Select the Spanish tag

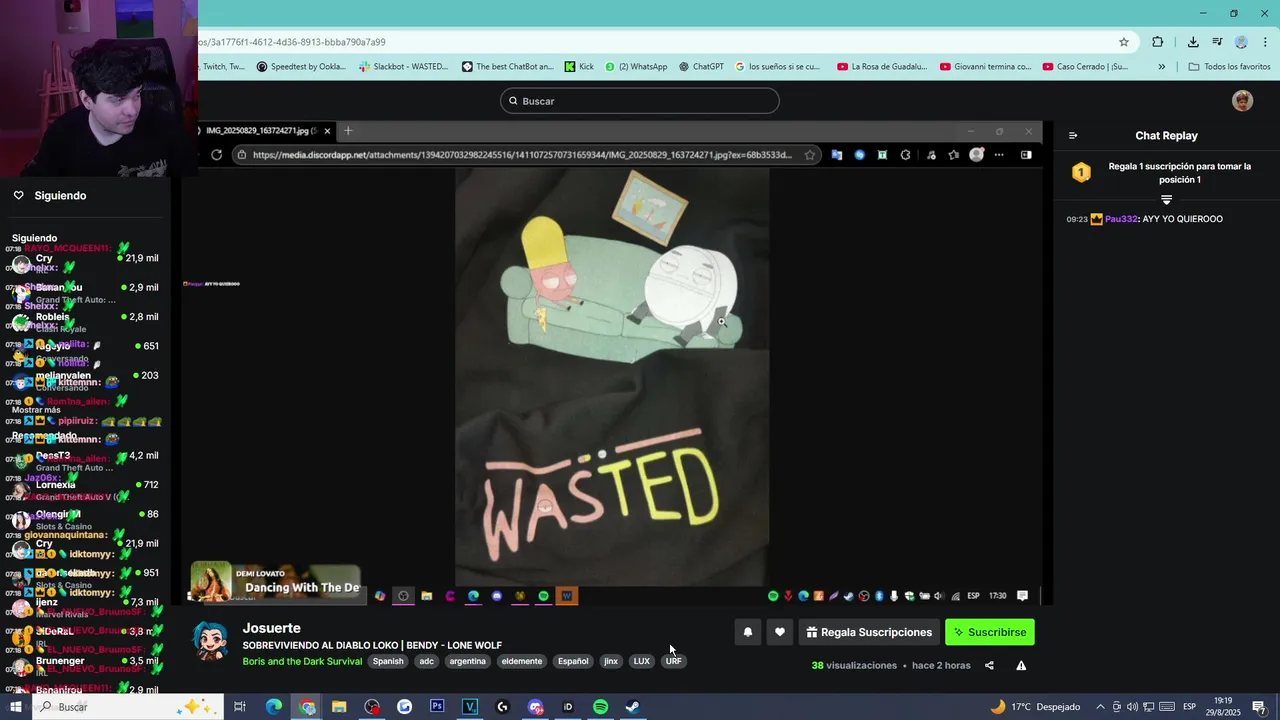click(x=388, y=661)
